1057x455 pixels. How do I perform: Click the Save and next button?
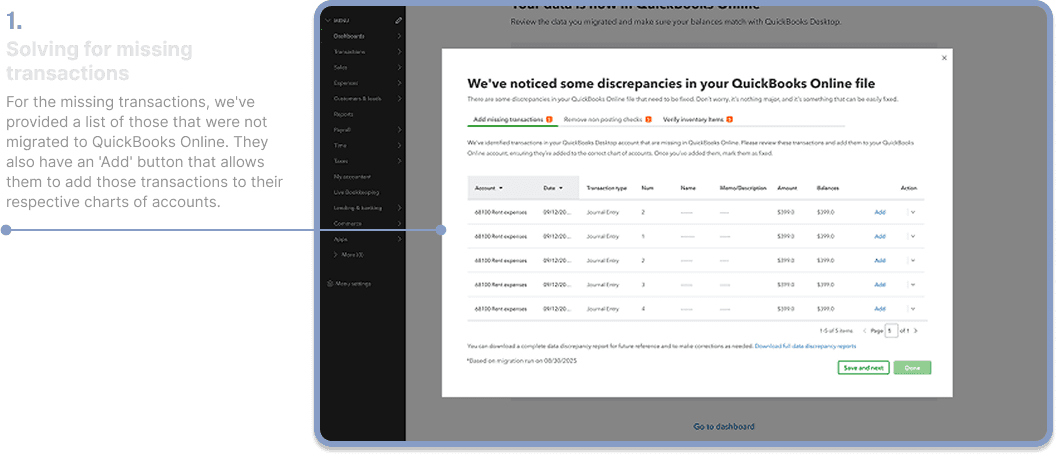pyautogui.click(x=864, y=368)
